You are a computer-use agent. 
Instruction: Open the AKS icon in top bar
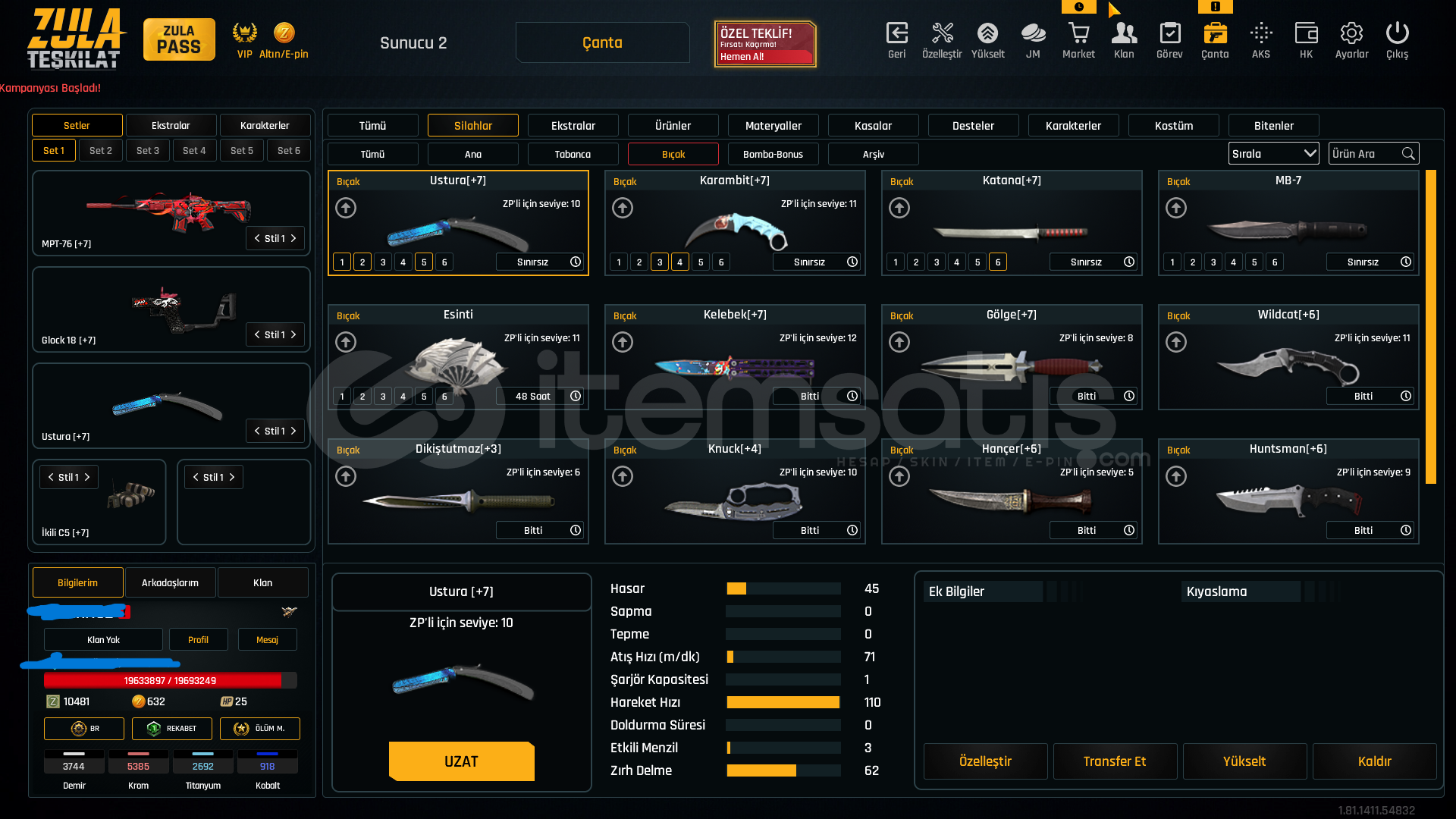1260,34
